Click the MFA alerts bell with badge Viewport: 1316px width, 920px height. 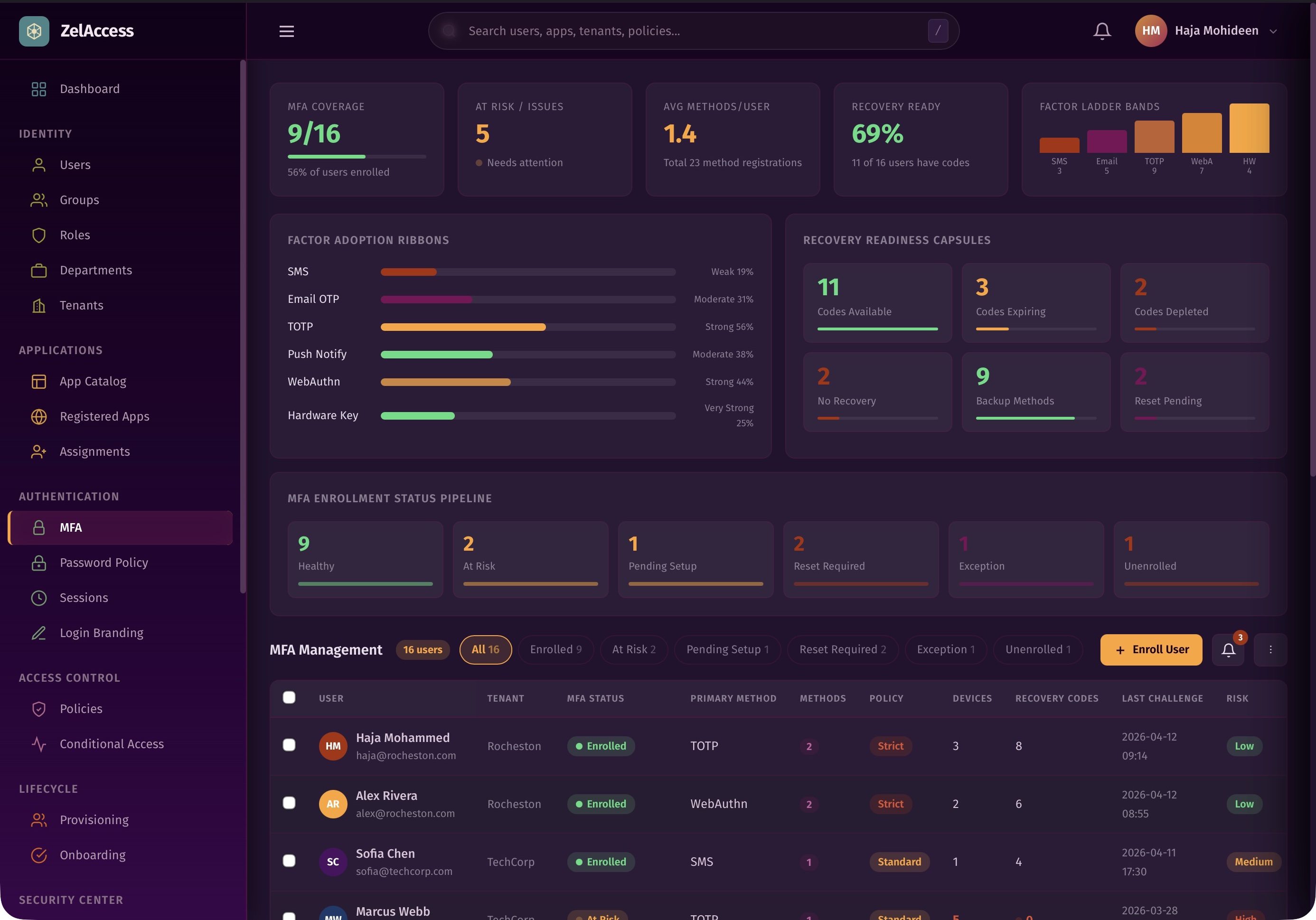point(1228,650)
